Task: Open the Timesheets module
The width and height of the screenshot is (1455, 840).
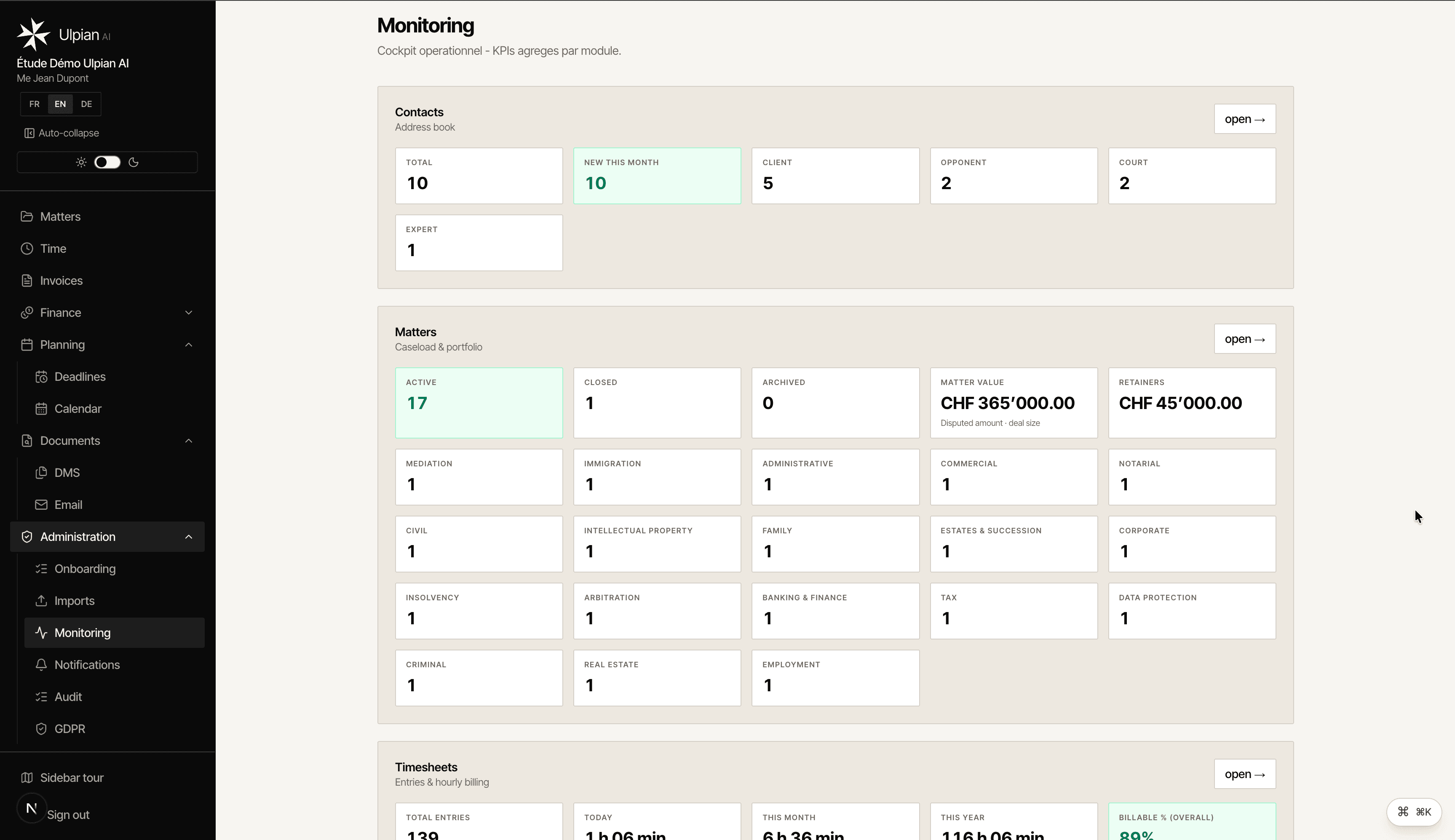Action: point(1245,774)
